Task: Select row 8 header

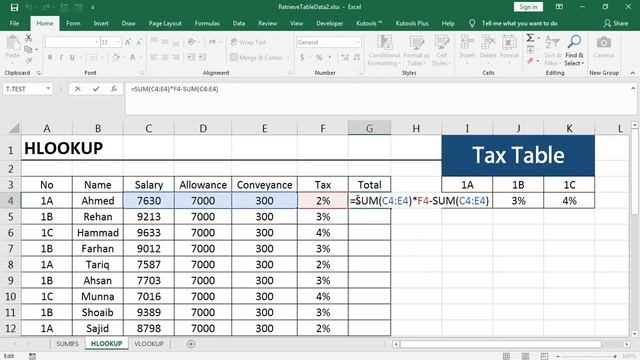Action: [10, 264]
